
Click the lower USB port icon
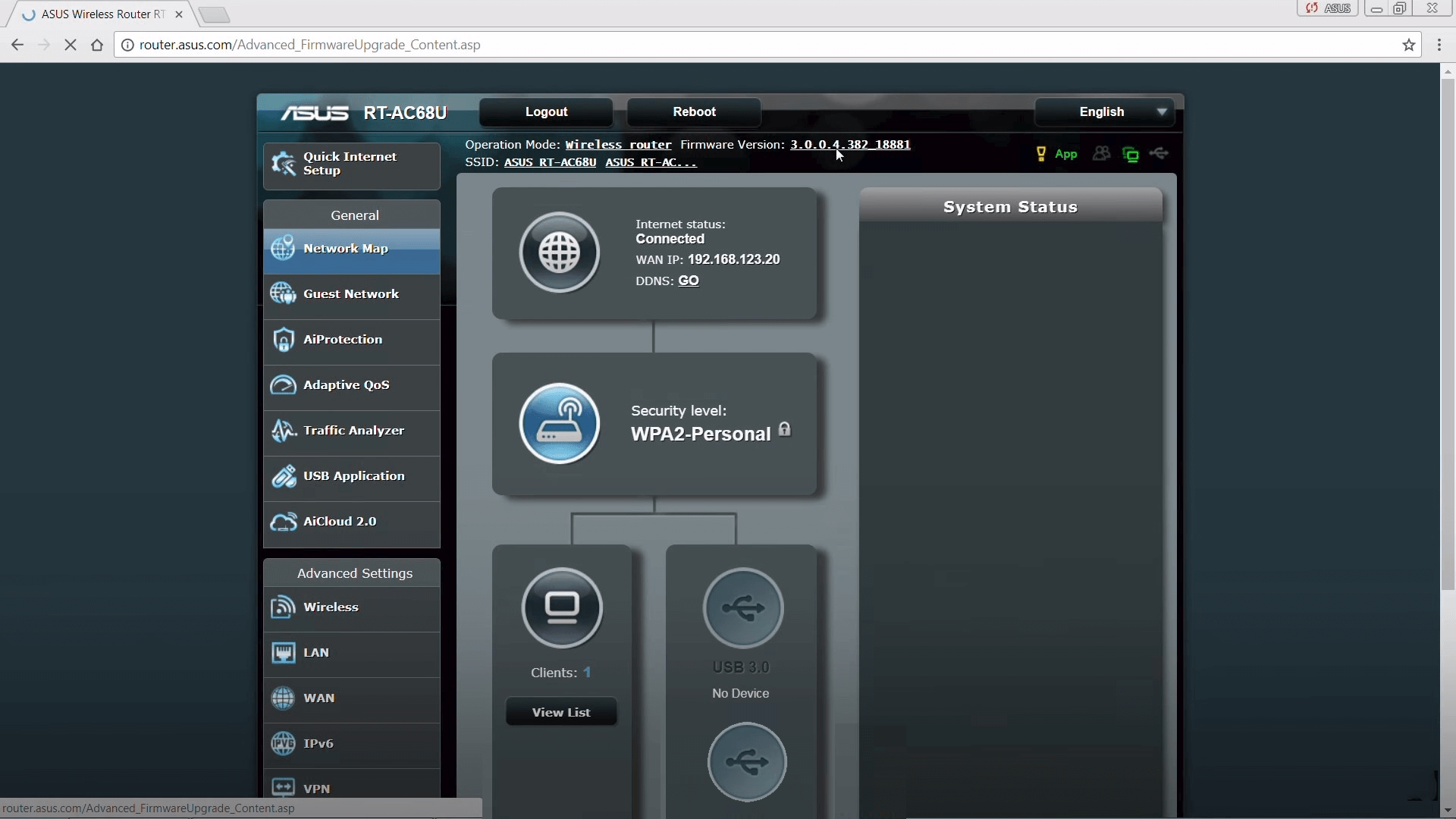(x=747, y=762)
